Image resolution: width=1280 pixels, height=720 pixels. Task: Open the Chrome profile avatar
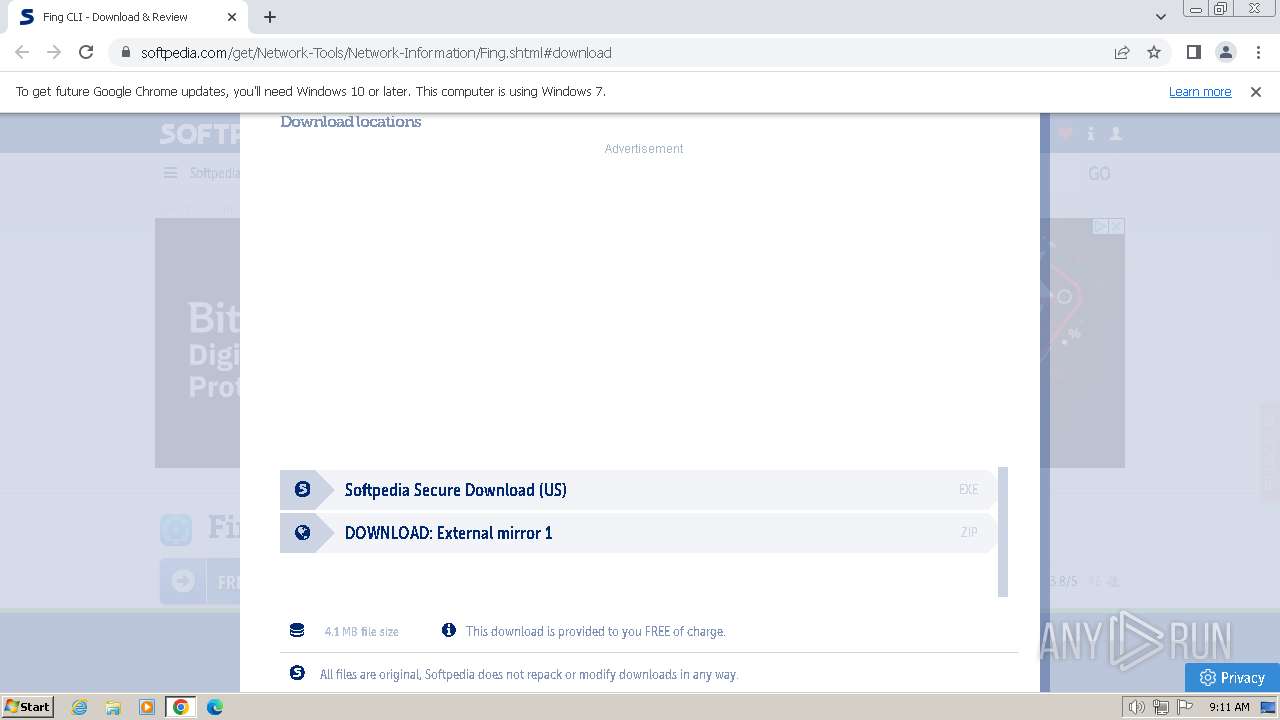click(1225, 52)
